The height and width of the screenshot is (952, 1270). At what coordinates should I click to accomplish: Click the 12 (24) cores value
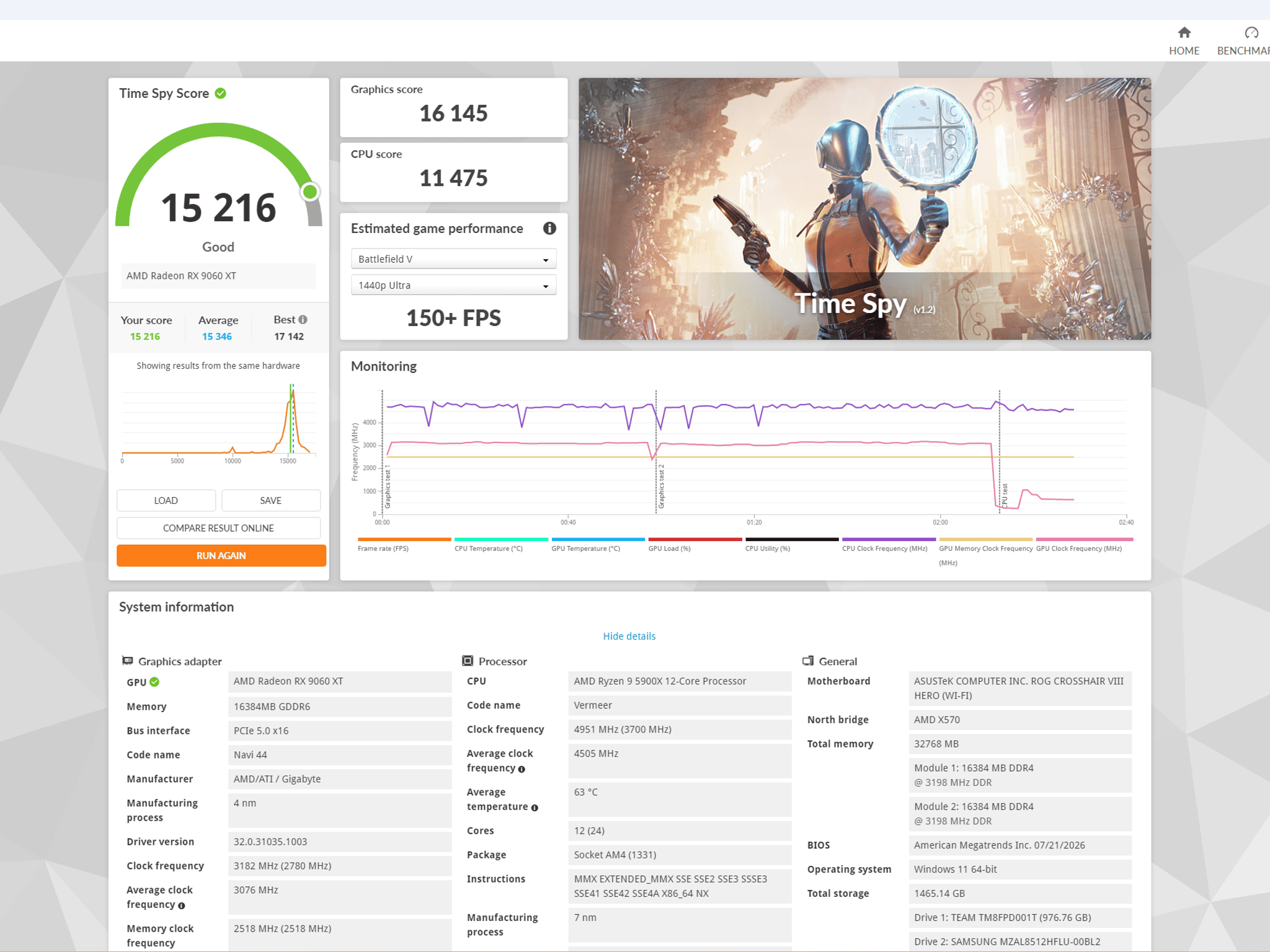pos(680,831)
